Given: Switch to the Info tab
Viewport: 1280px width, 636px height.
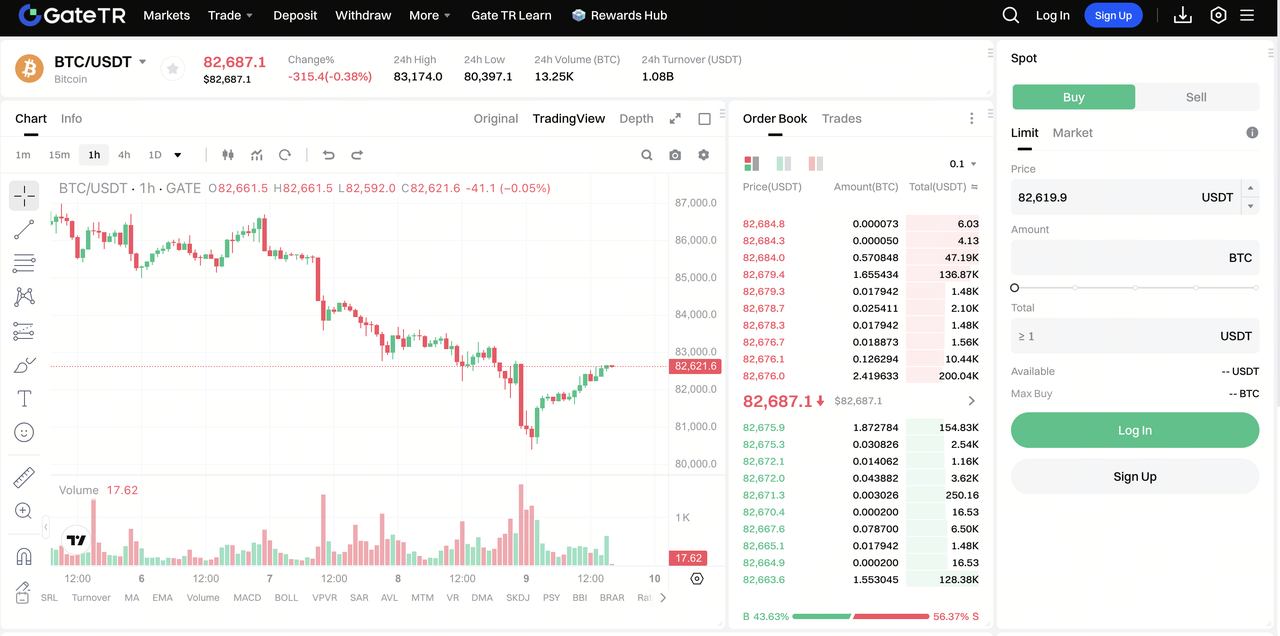Looking at the screenshot, I should (71, 118).
